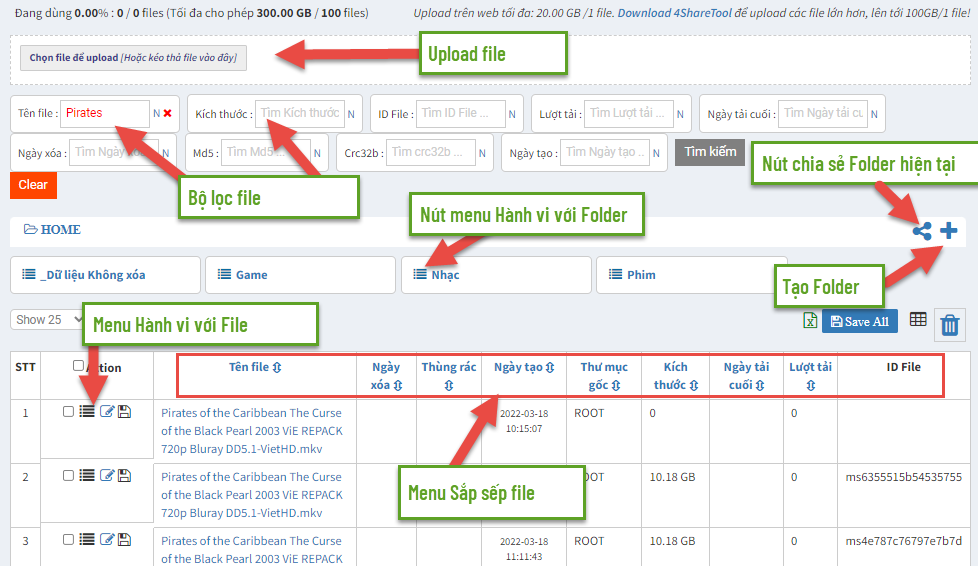978x566 pixels.
Task: Check the checkbox for file row 1
Action: click(68, 411)
